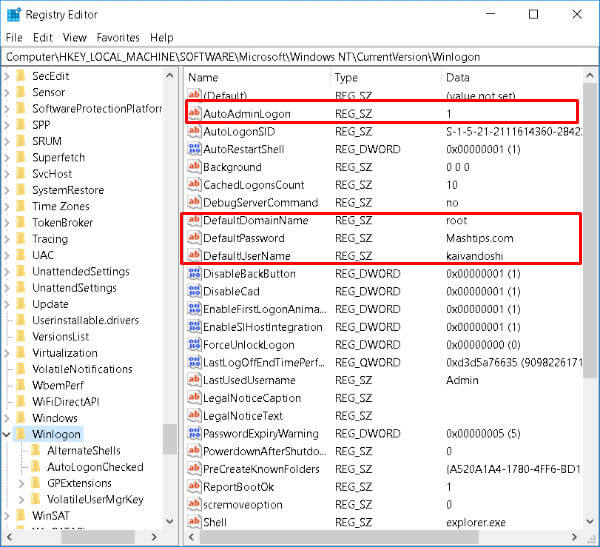The image size is (600, 547).
Task: Expand the Time Zones registry key
Action: point(7,206)
